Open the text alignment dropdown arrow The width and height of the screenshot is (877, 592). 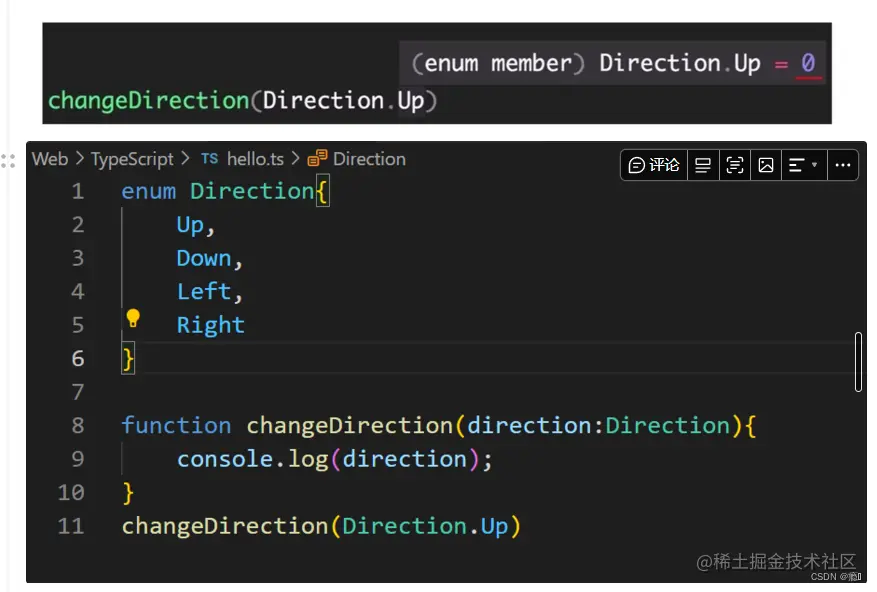tap(815, 165)
